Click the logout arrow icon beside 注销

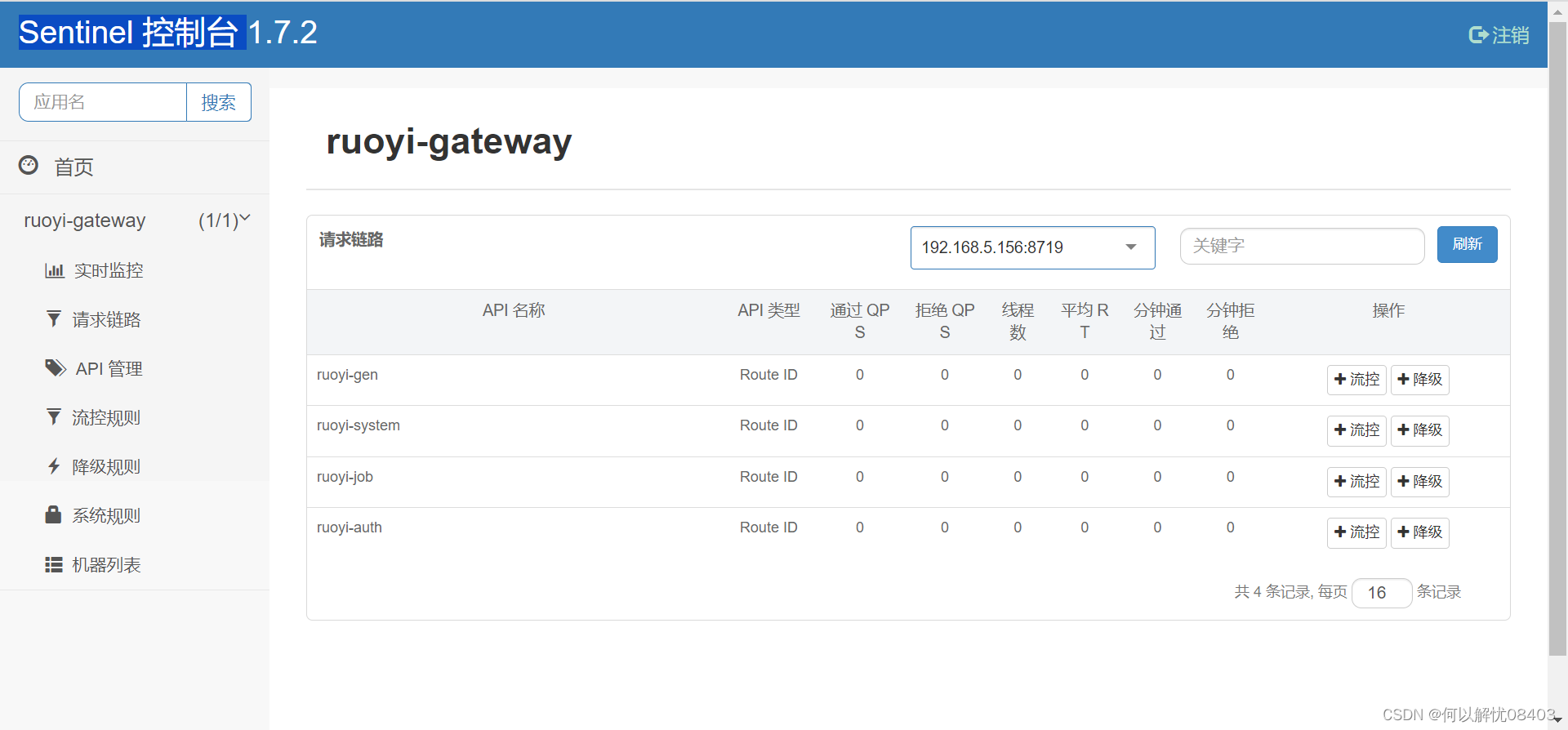point(1477,35)
